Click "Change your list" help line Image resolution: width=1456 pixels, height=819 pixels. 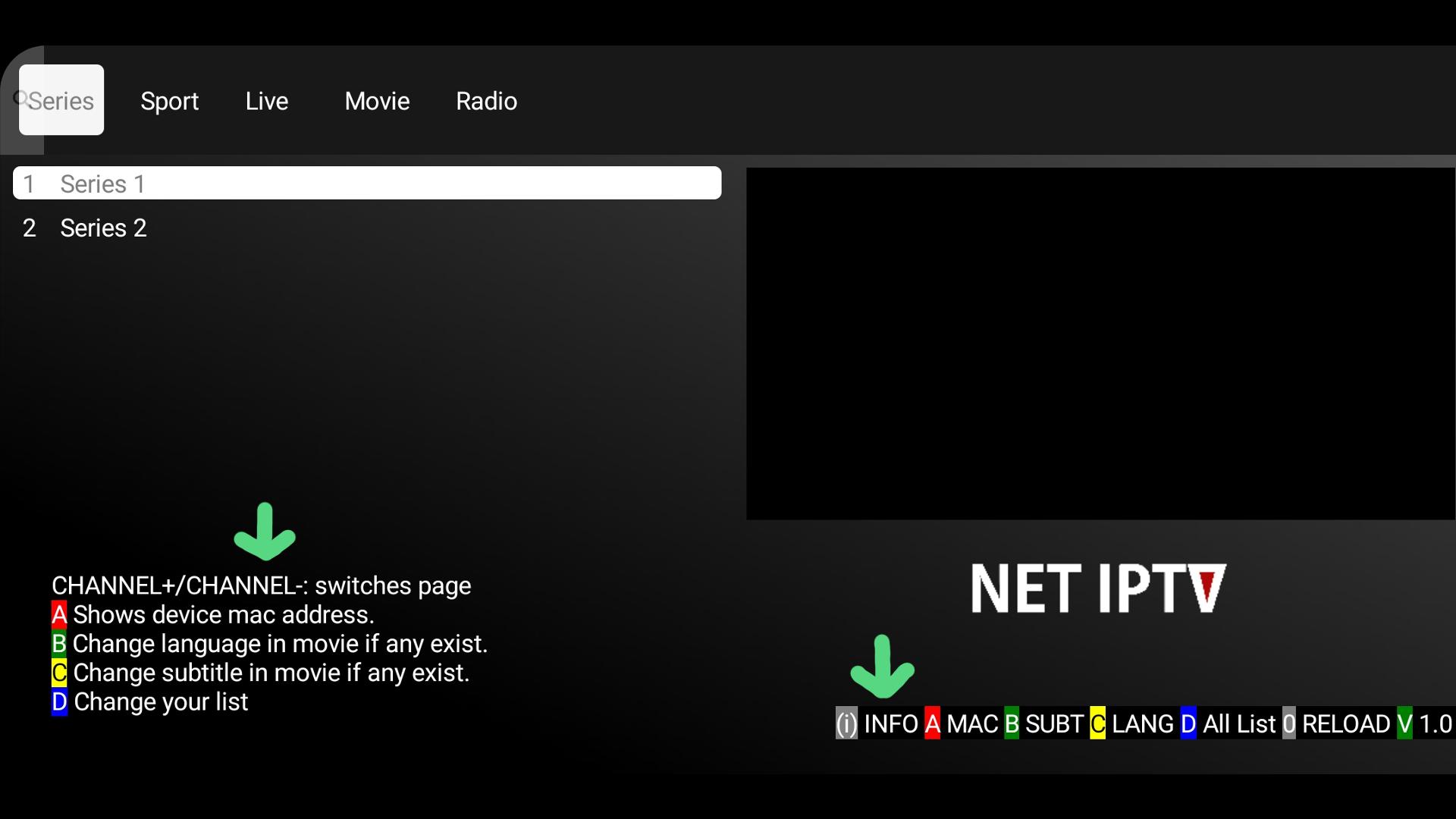161,701
